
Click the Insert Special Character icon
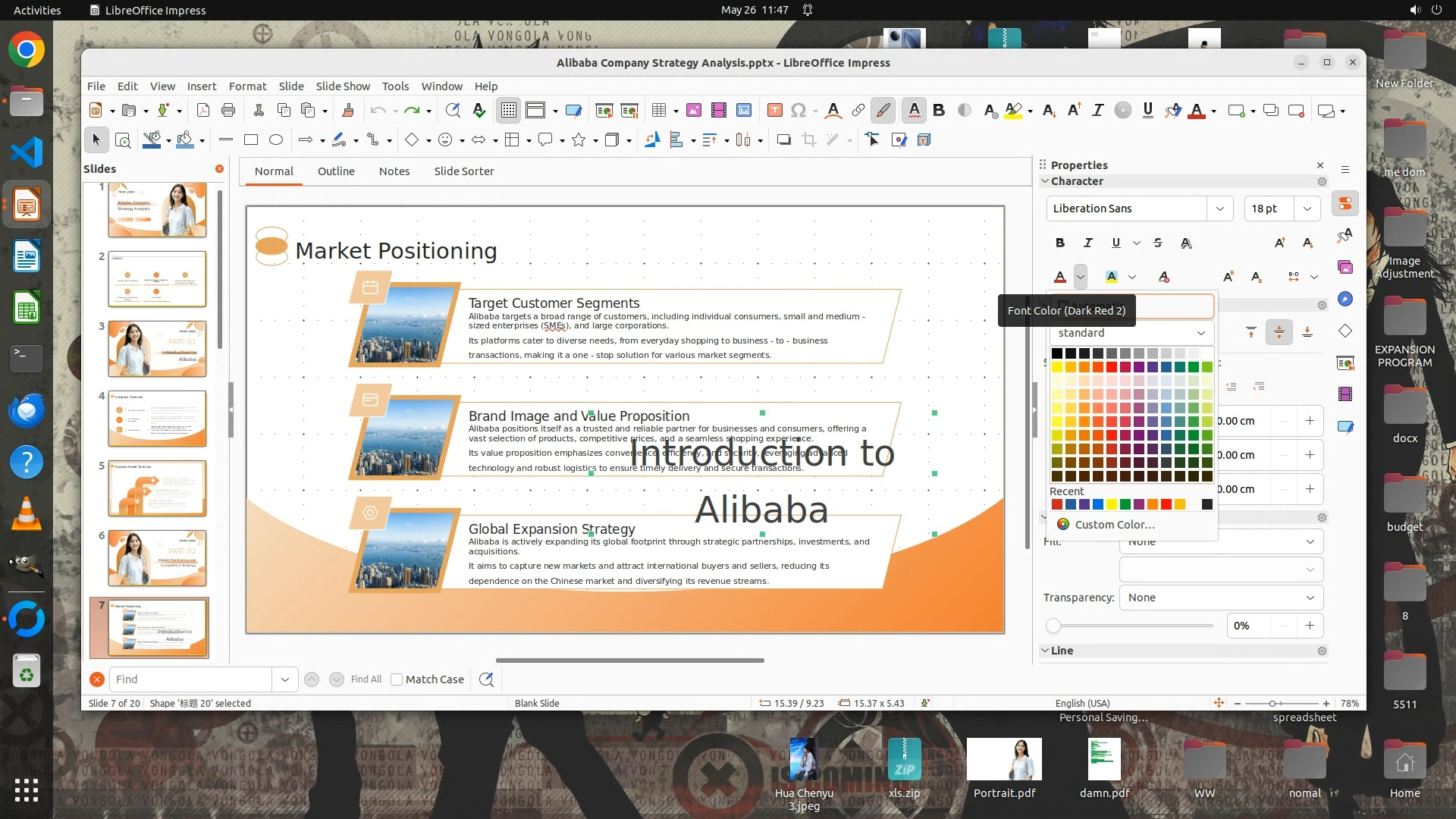(x=798, y=111)
